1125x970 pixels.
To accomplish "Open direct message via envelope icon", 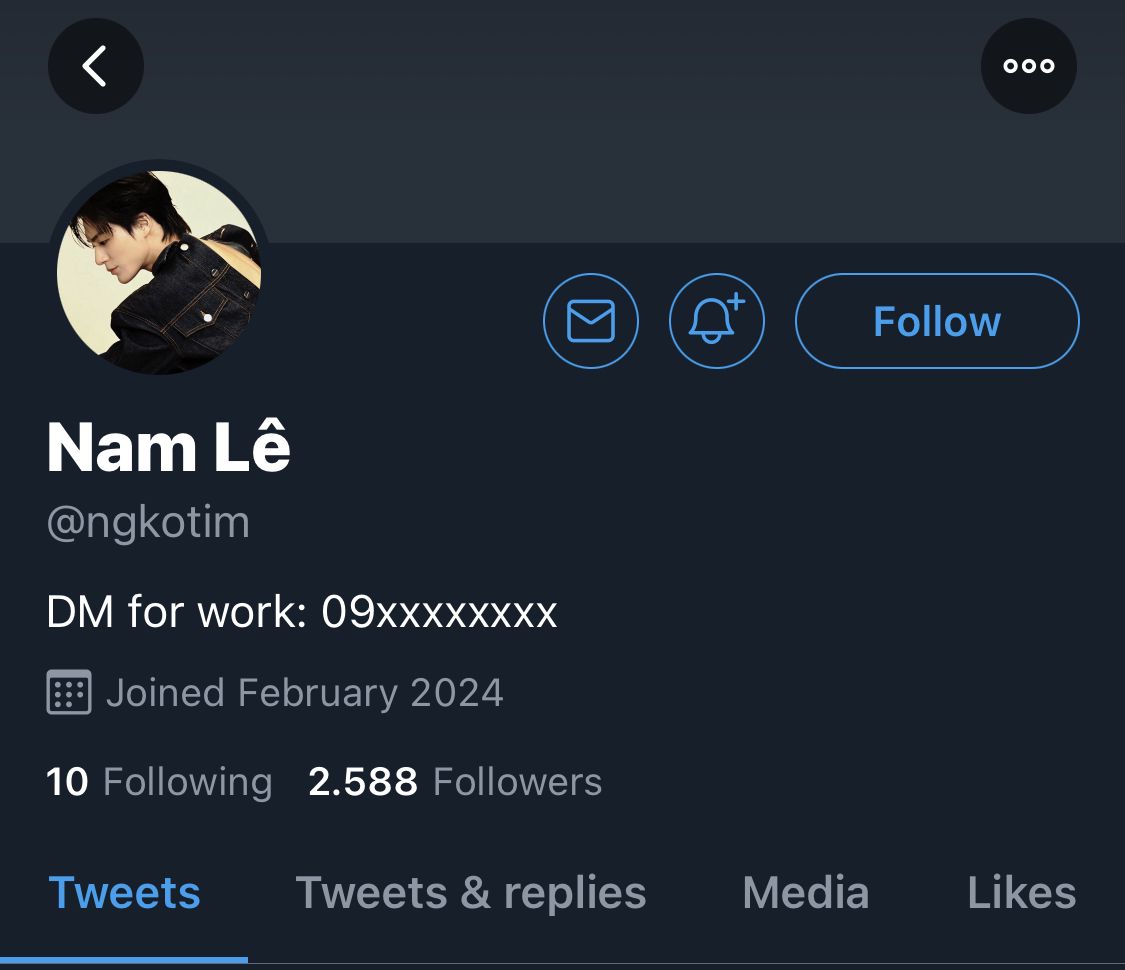I will pyautogui.click(x=590, y=321).
